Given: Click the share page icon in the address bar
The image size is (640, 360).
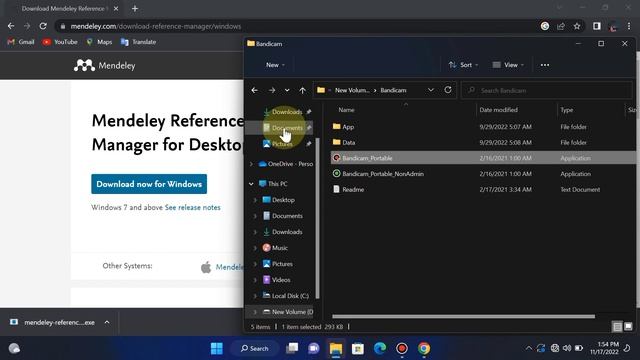Looking at the screenshot, I should pos(561,26).
